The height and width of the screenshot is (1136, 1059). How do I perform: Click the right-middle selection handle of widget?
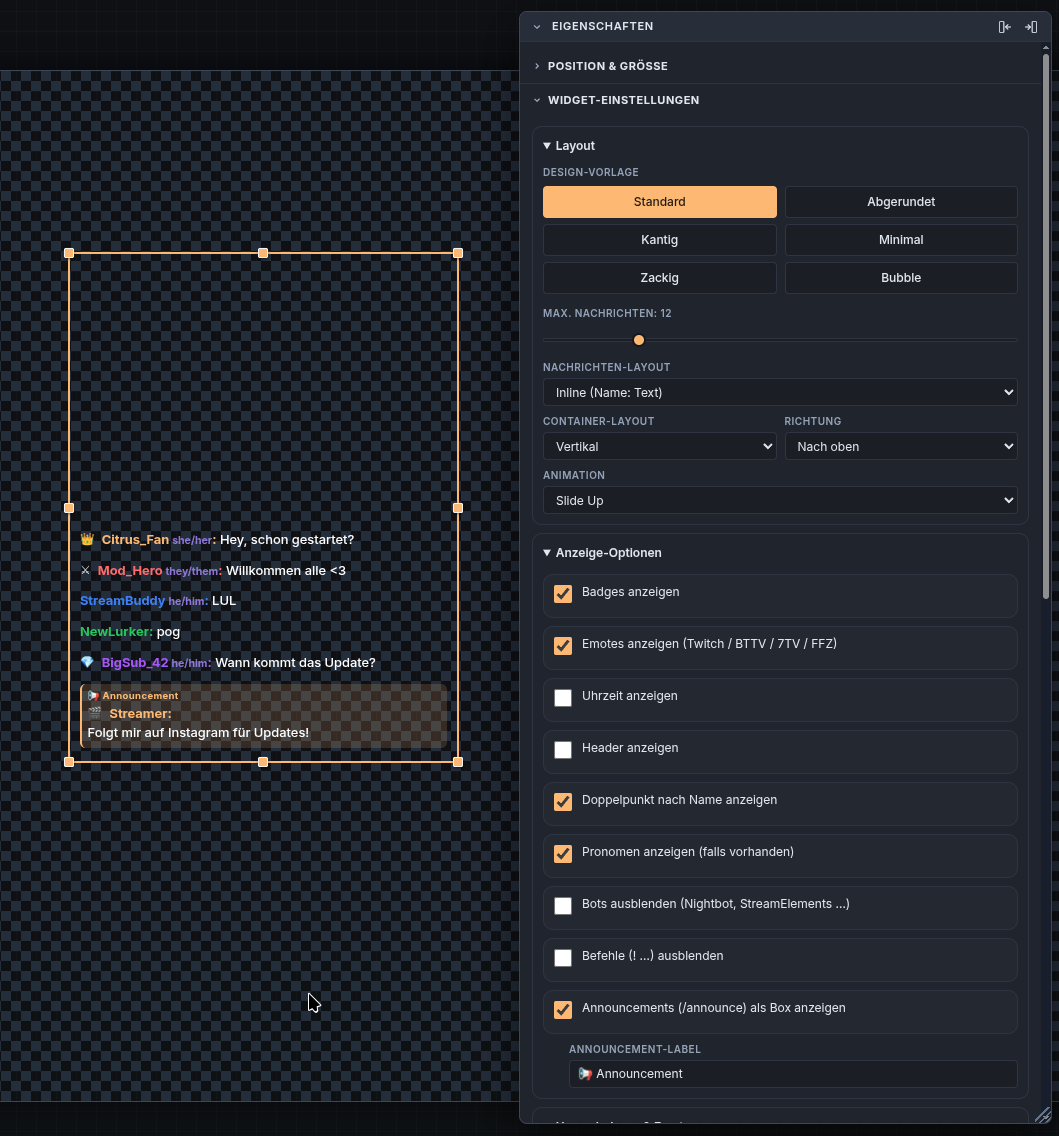(x=458, y=508)
